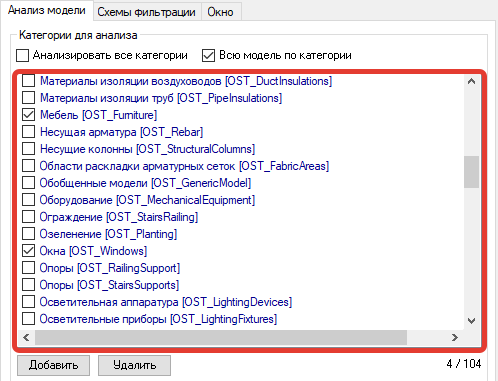
Task: Select the text Окна [OST_Windows]
Action: point(93,251)
